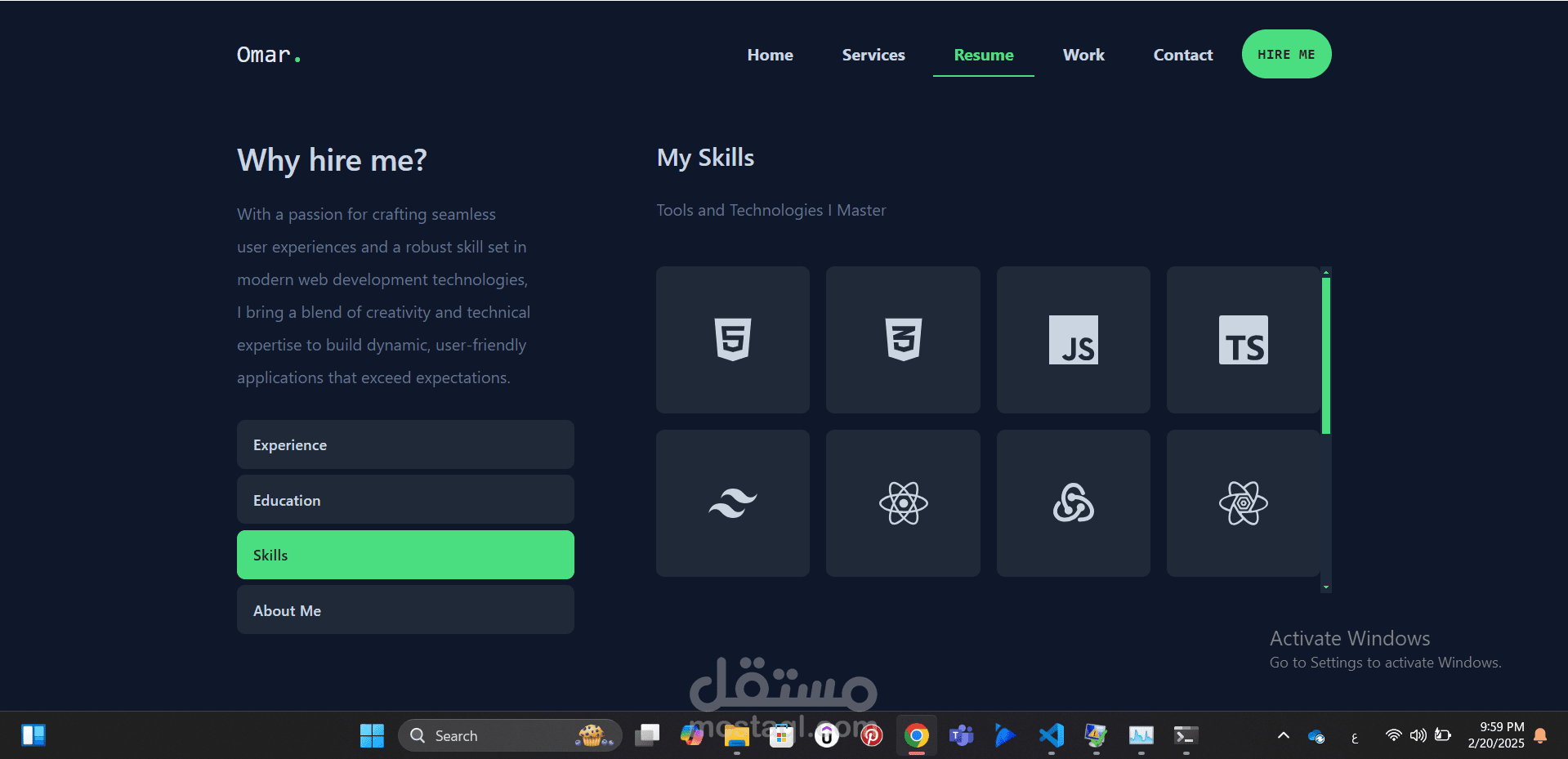Click the battery tray icon
Image resolution: width=1568 pixels, height=759 pixels.
(1443, 735)
